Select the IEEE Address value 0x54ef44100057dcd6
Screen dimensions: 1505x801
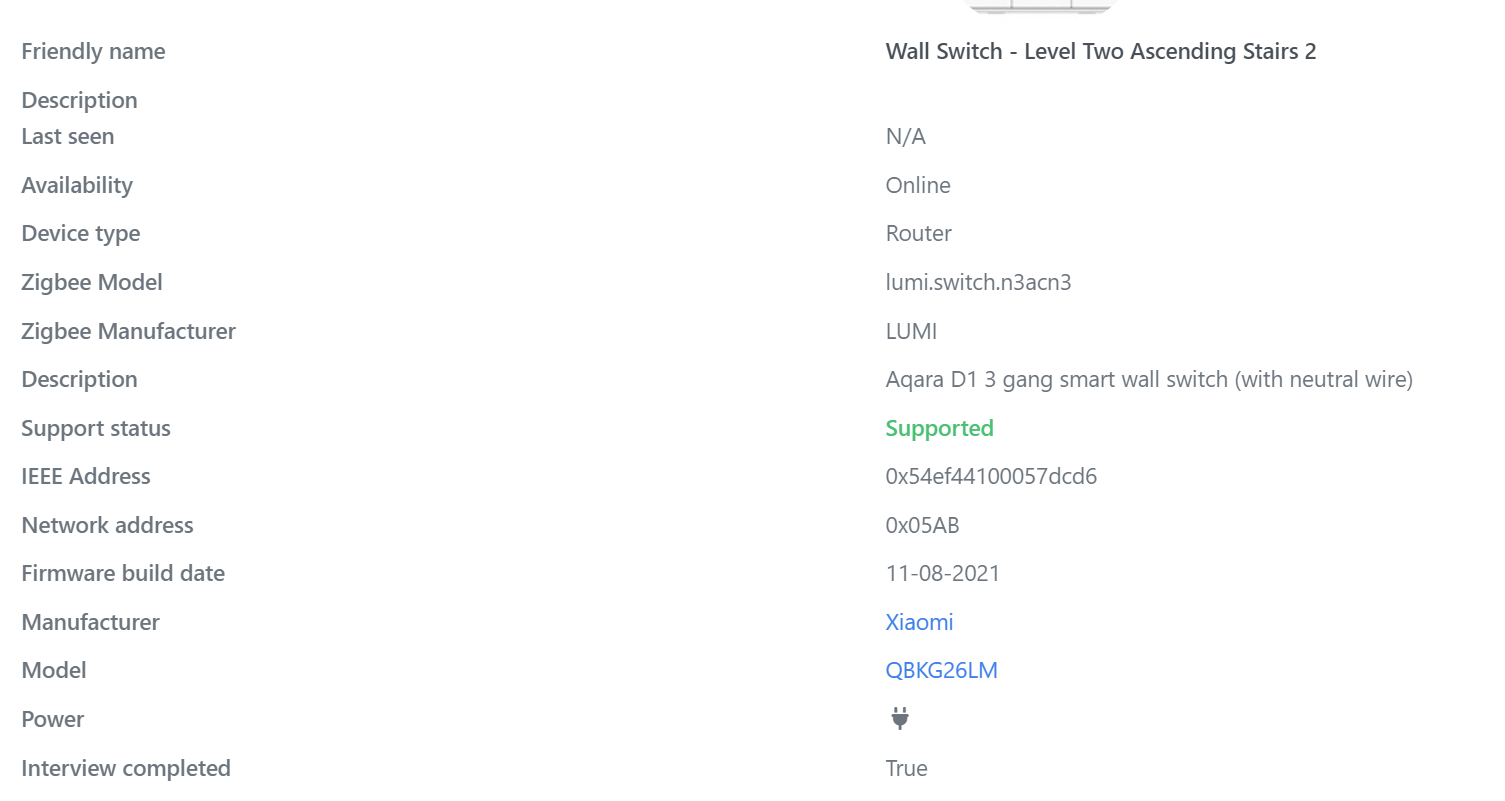tap(990, 477)
